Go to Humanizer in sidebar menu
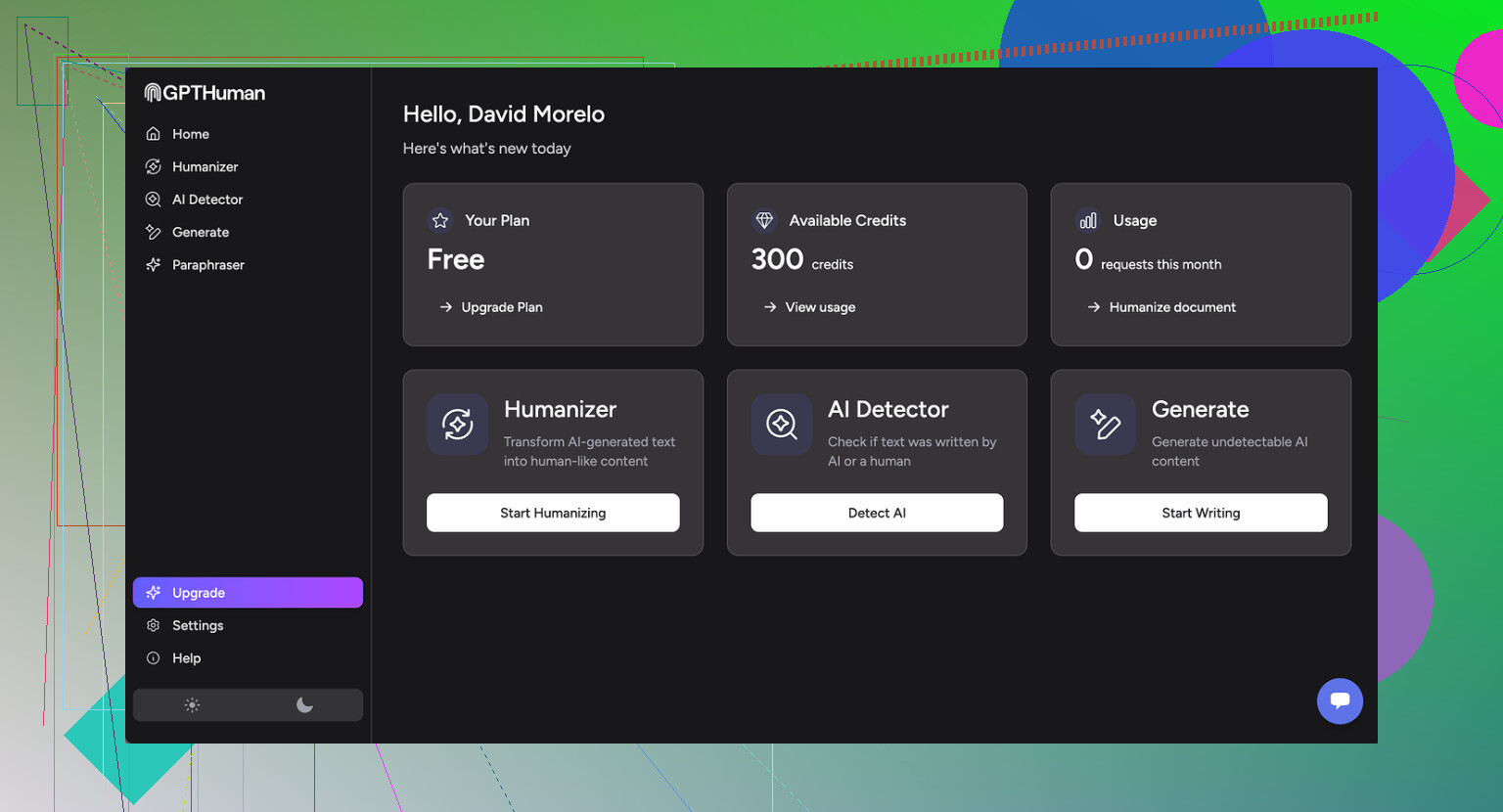The height and width of the screenshot is (812, 1503). click(205, 167)
